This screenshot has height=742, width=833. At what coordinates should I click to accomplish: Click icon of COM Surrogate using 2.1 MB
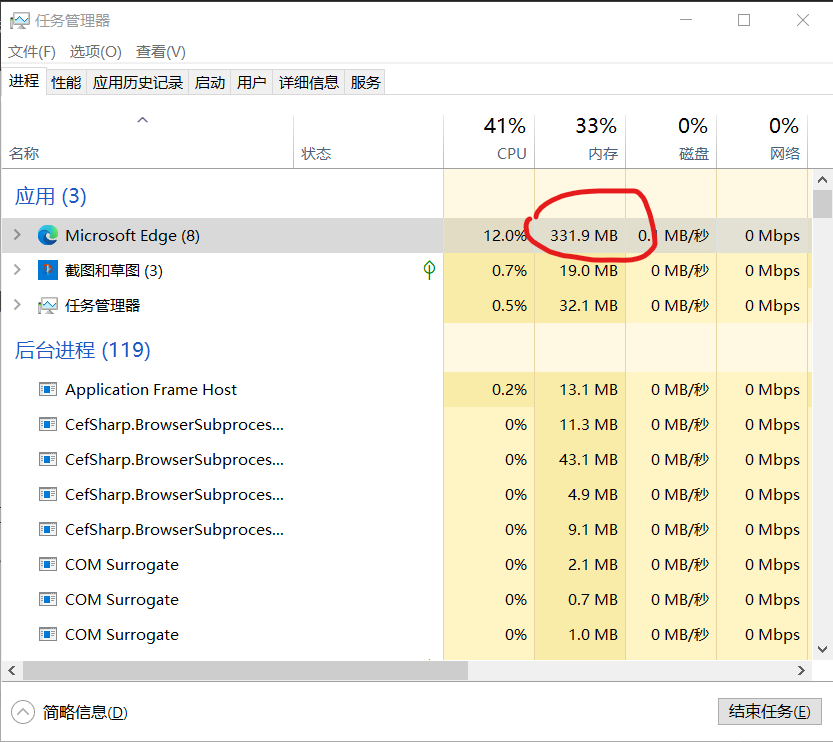48,565
